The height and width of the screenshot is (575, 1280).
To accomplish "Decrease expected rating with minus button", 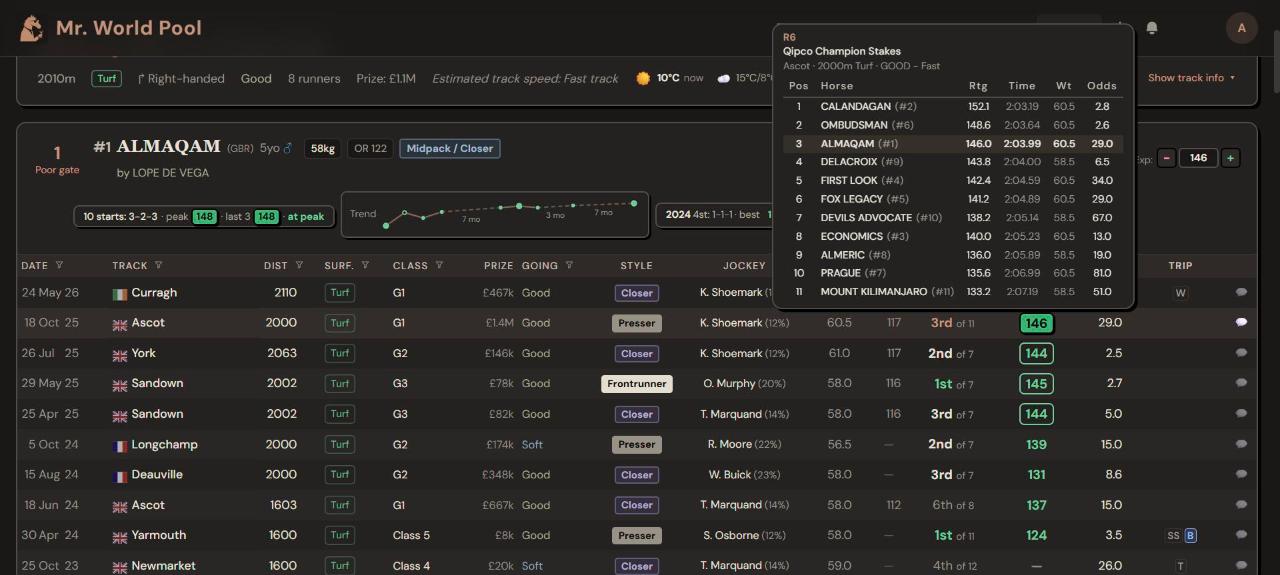I will 1166,158.
